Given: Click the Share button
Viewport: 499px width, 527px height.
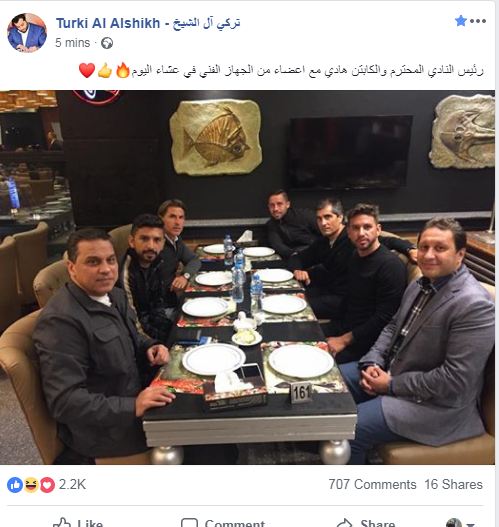Looking at the screenshot, I should [366, 523].
